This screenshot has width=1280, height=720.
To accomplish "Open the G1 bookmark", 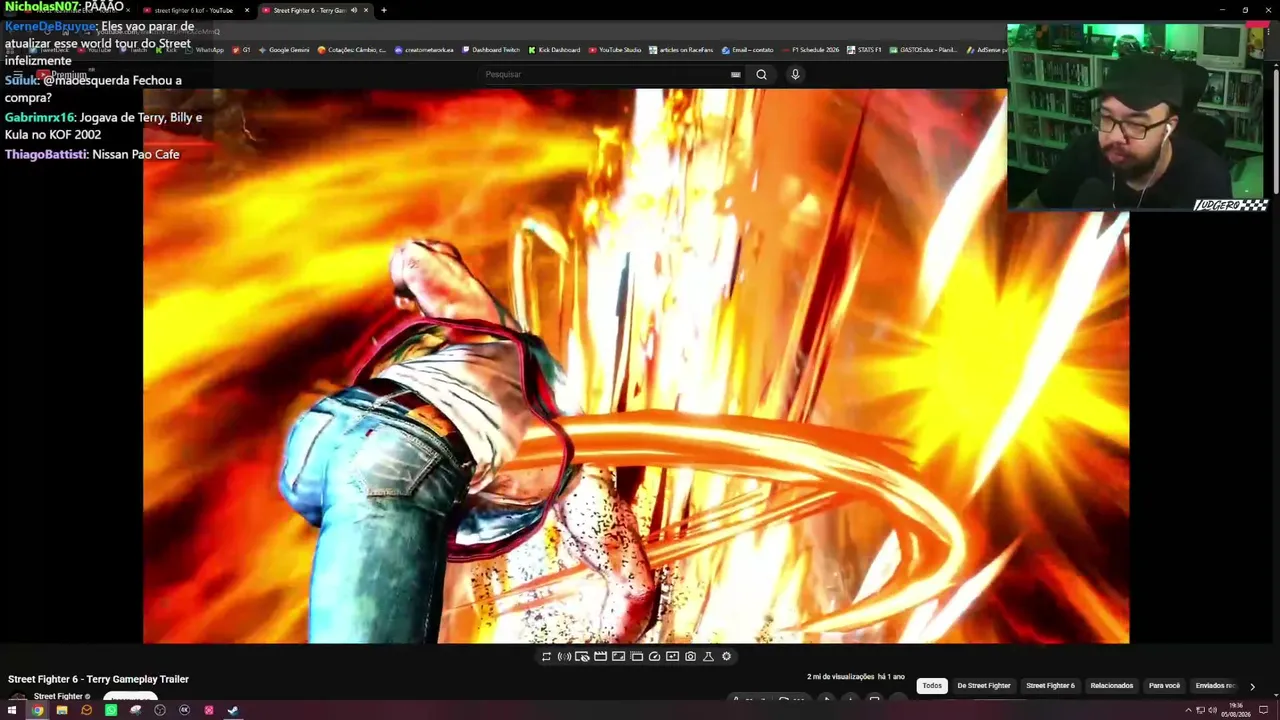I will (x=241, y=50).
